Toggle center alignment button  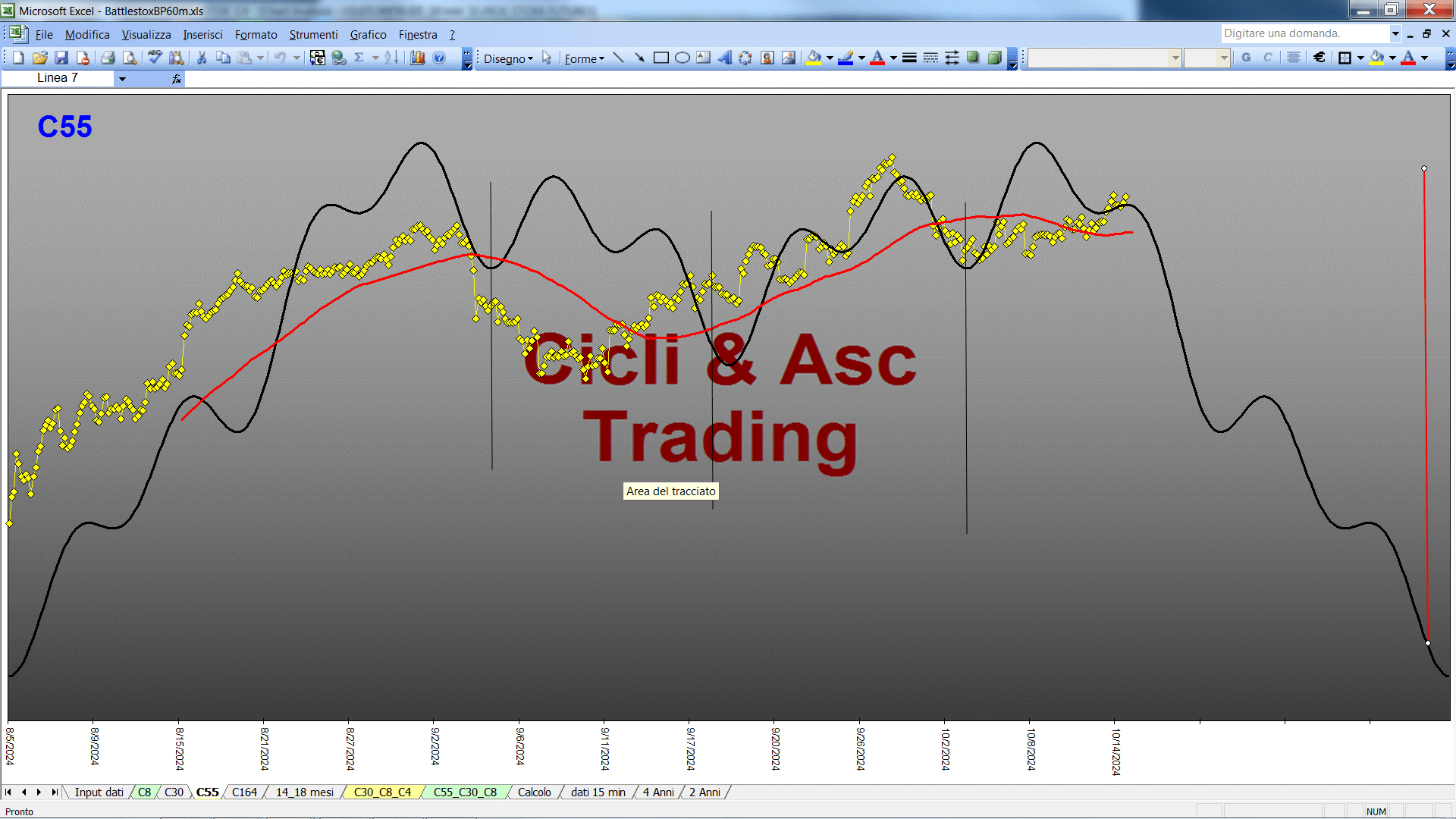[1294, 58]
